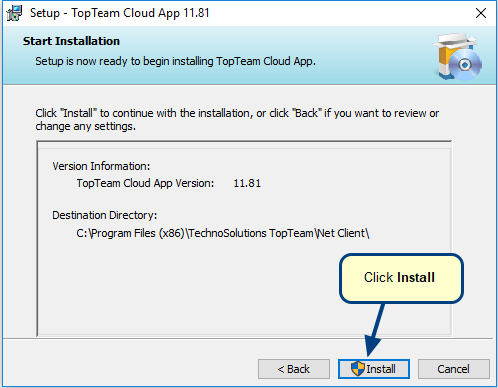Click the UAC shield icon on the Install button
498x388 pixels.
tap(358, 369)
